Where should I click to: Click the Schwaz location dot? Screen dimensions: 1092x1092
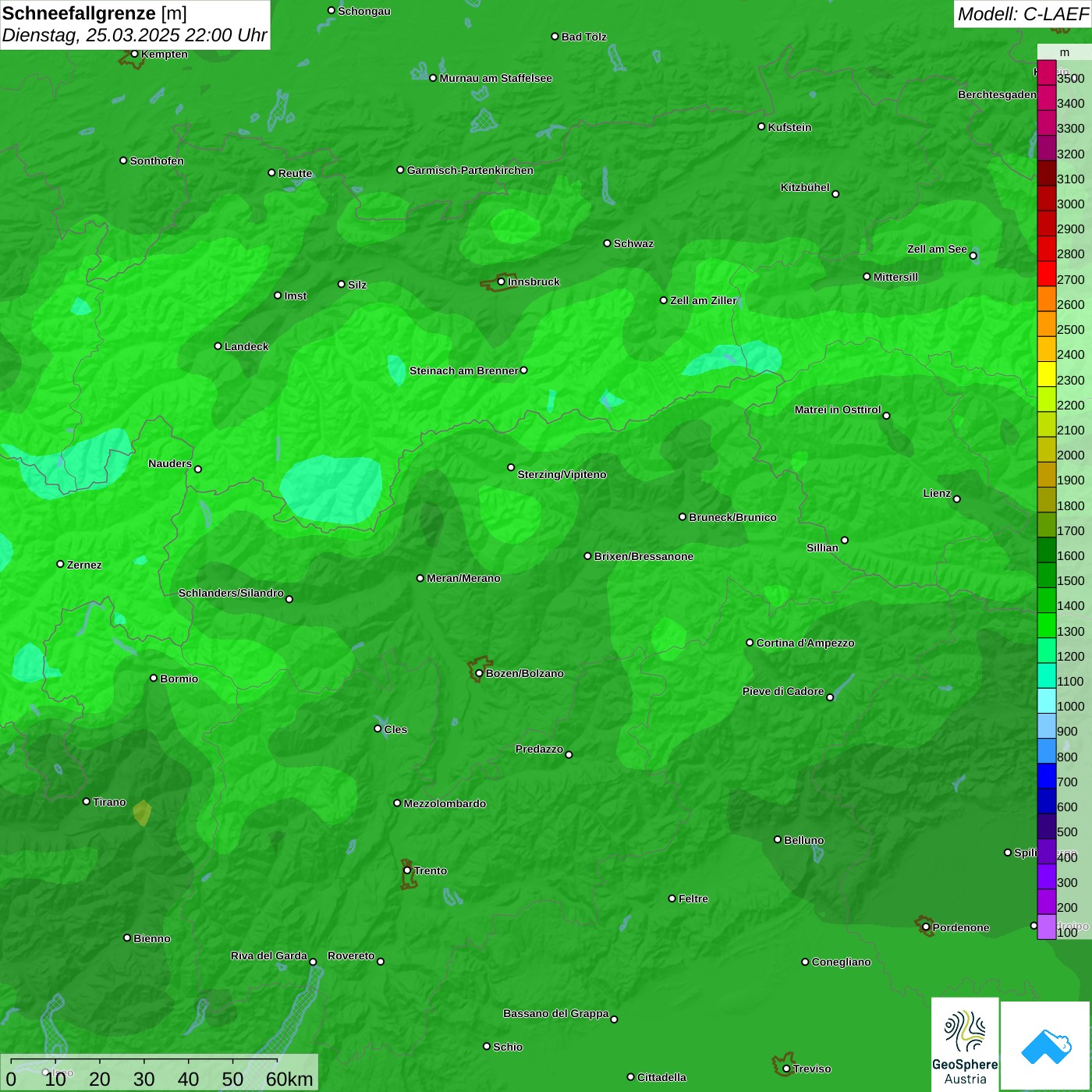coord(607,243)
